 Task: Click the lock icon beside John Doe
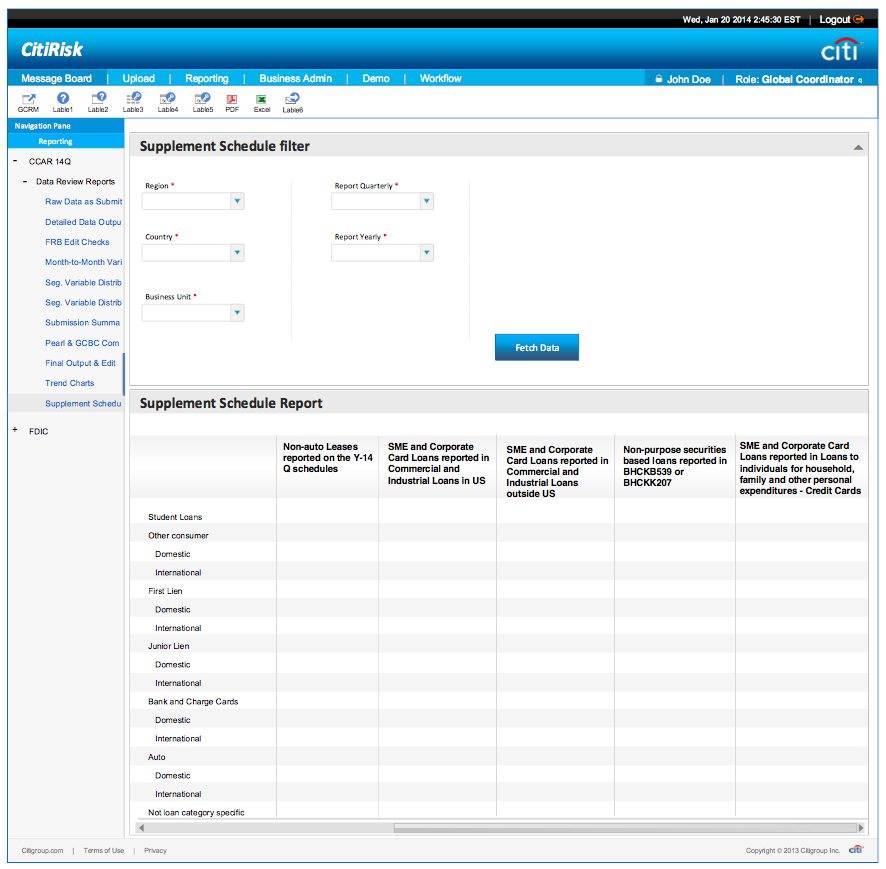click(x=659, y=79)
